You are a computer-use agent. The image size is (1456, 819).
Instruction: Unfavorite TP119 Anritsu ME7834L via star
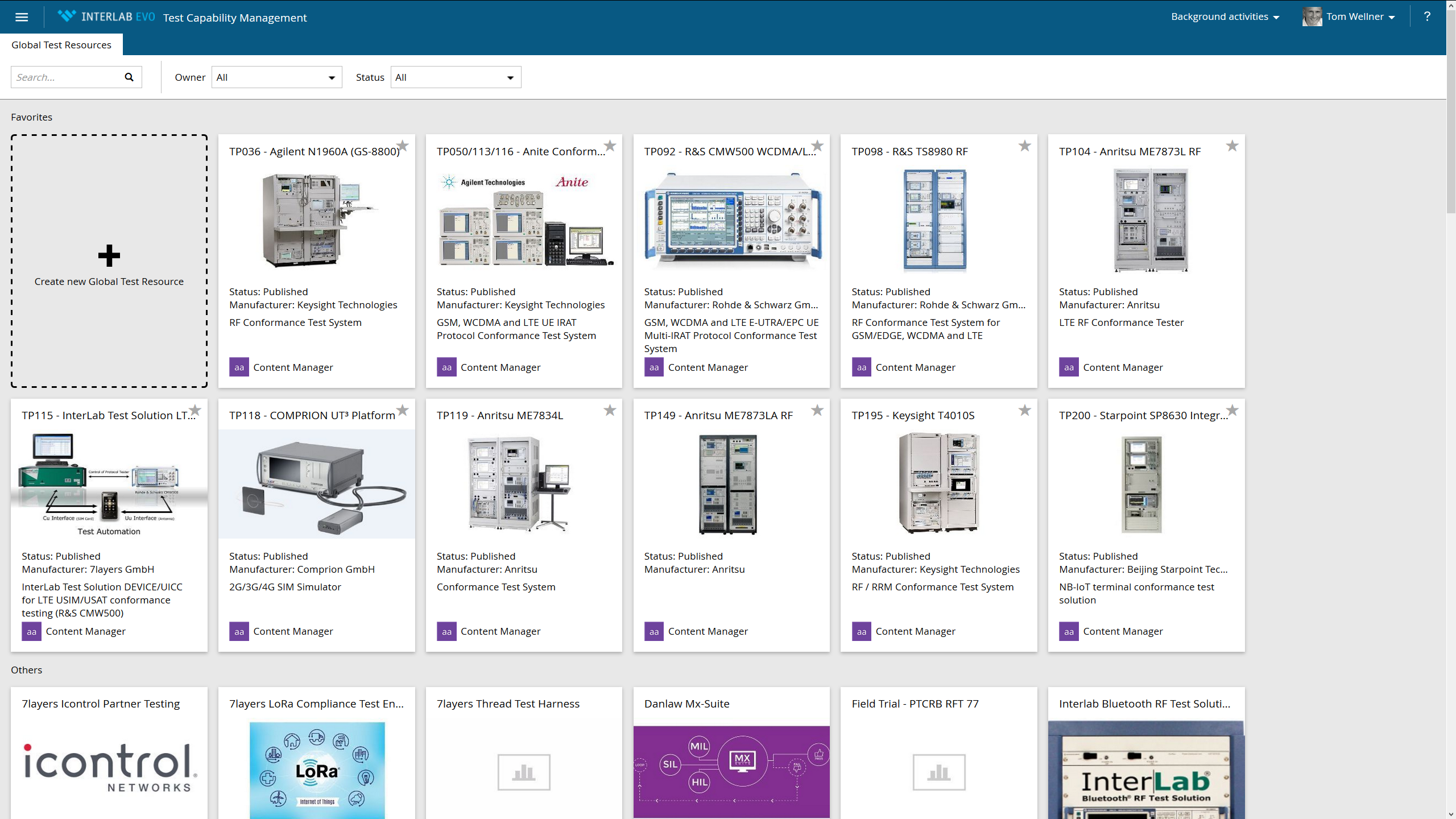click(x=610, y=411)
